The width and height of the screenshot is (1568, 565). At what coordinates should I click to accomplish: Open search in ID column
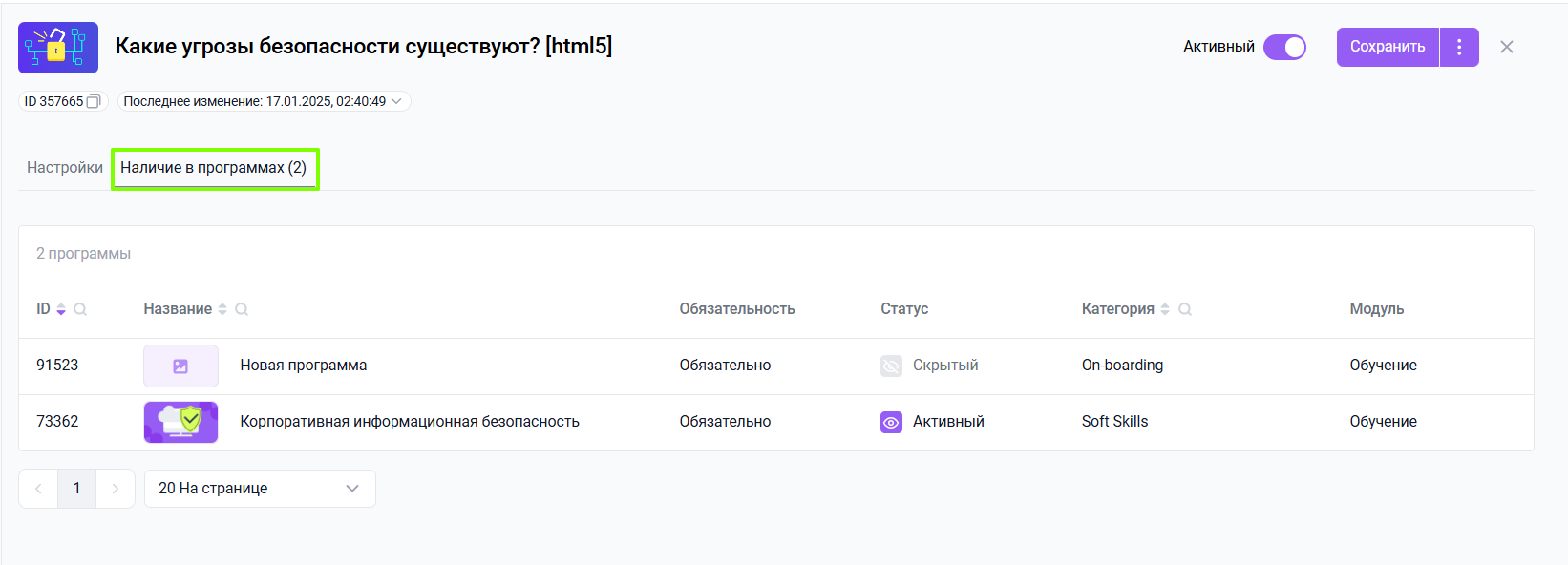click(x=80, y=309)
